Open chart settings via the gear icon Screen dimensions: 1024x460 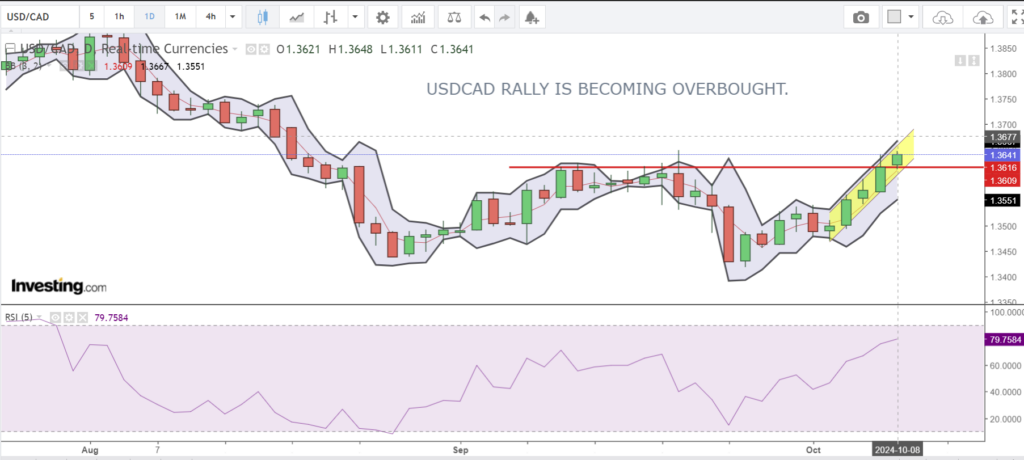point(381,17)
